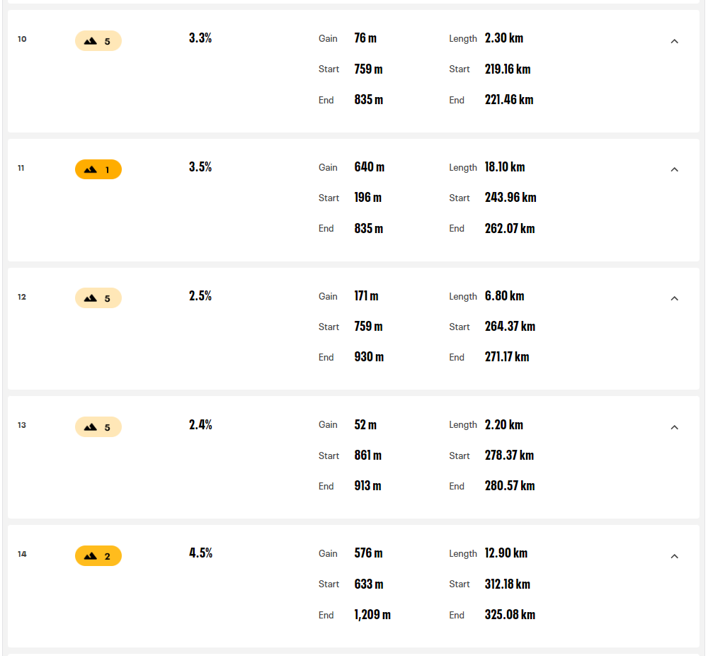The height and width of the screenshot is (656, 708).
Task: Click the 312.18 km start distance
Action: pos(508,584)
